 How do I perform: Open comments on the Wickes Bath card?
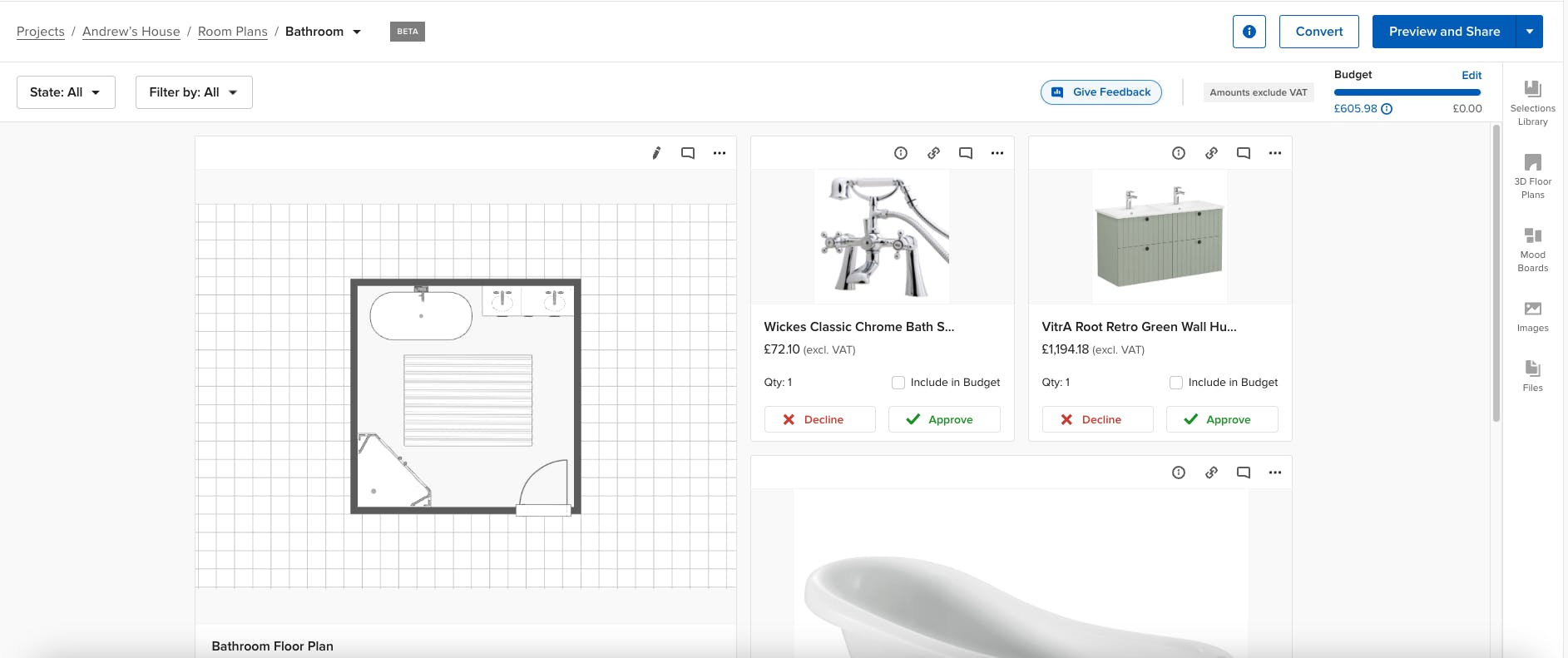point(966,153)
